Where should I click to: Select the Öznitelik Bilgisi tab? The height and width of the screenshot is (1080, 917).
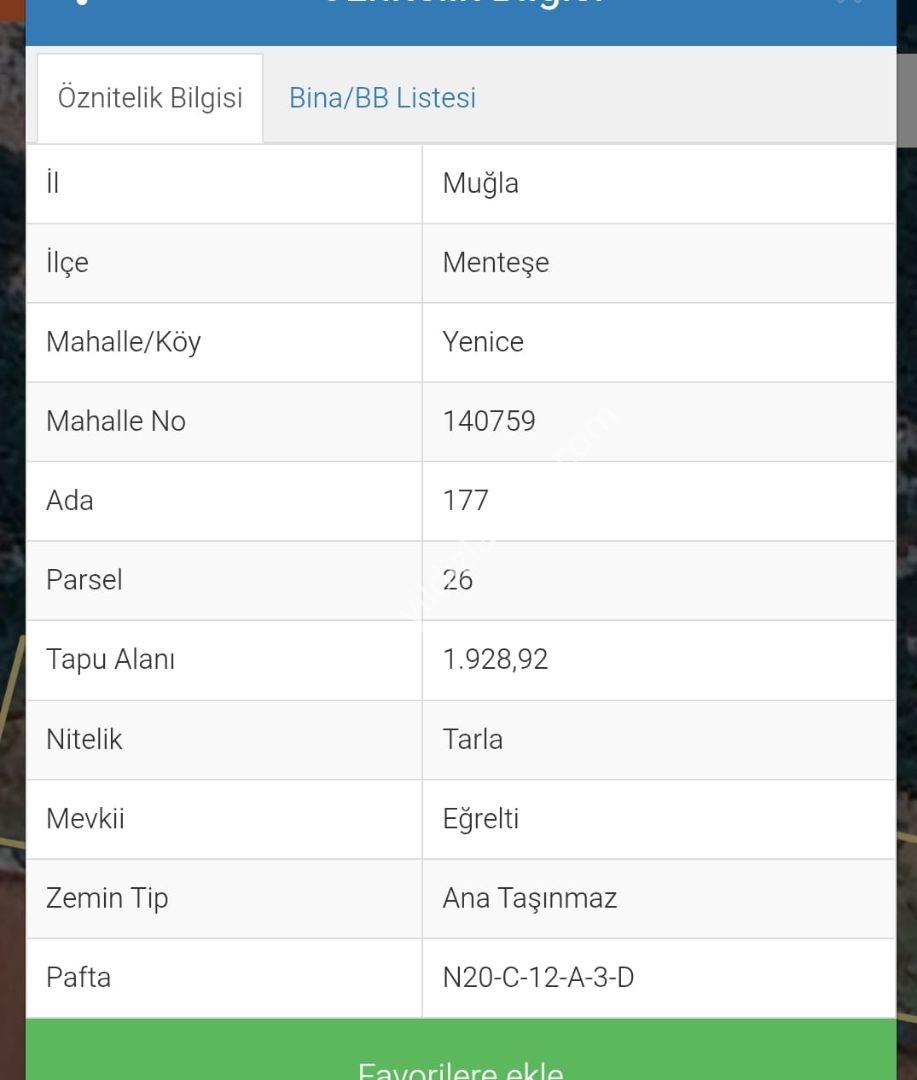point(150,98)
